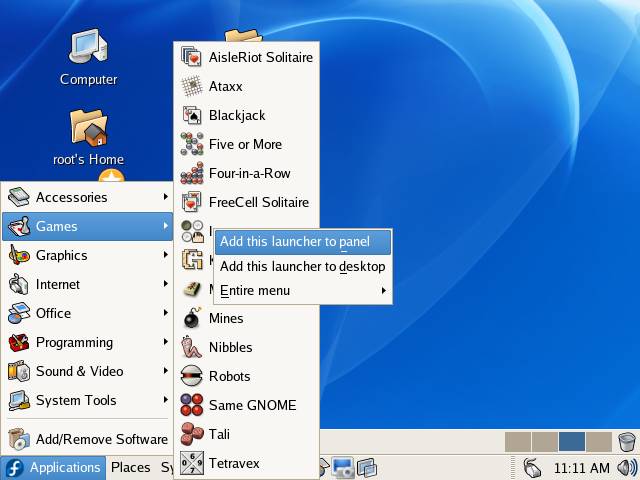Image resolution: width=640 pixels, height=480 pixels.
Task: Choose Add this launcher to desktop
Action: tap(302, 266)
